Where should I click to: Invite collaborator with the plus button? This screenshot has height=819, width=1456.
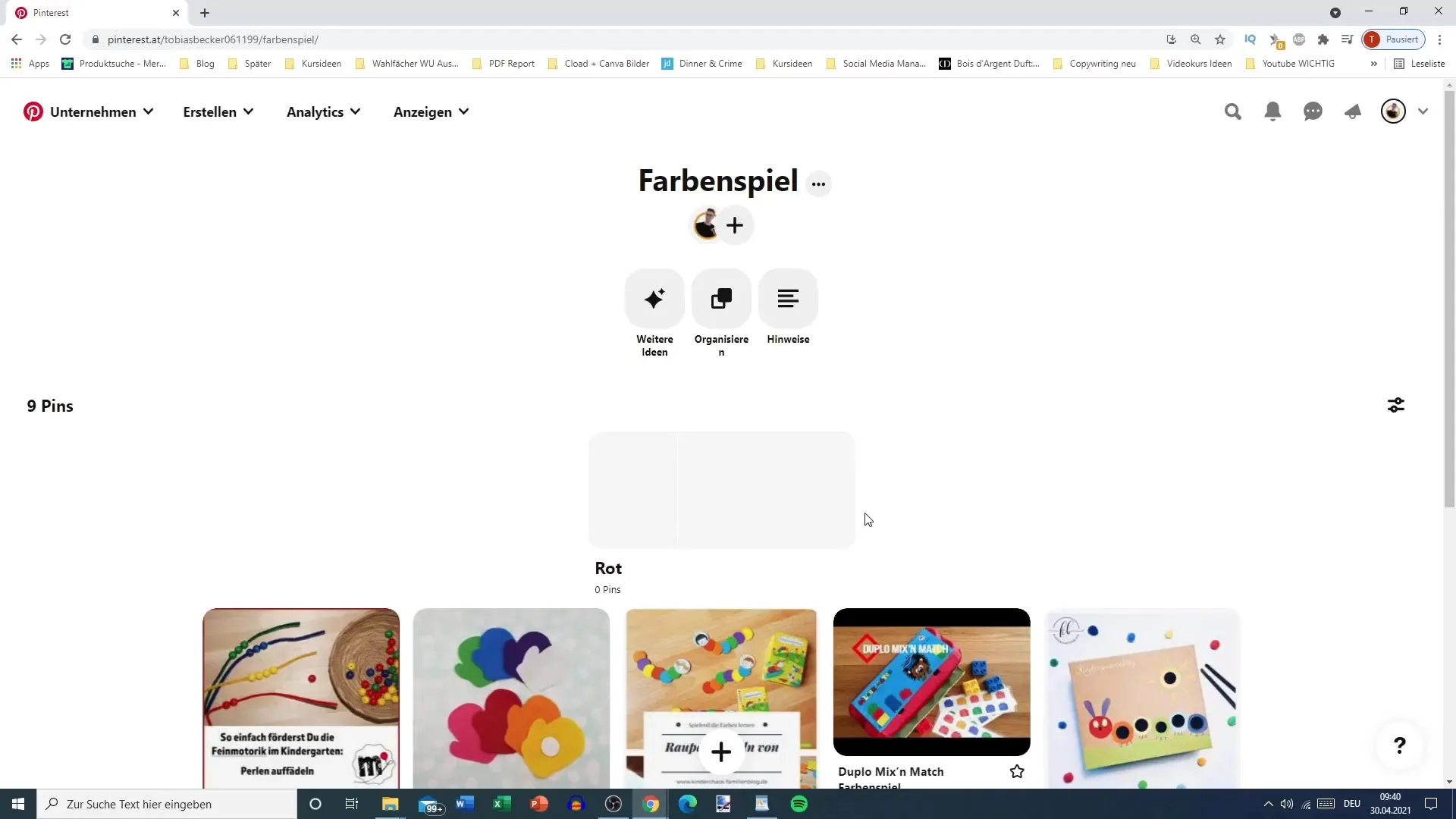735,225
